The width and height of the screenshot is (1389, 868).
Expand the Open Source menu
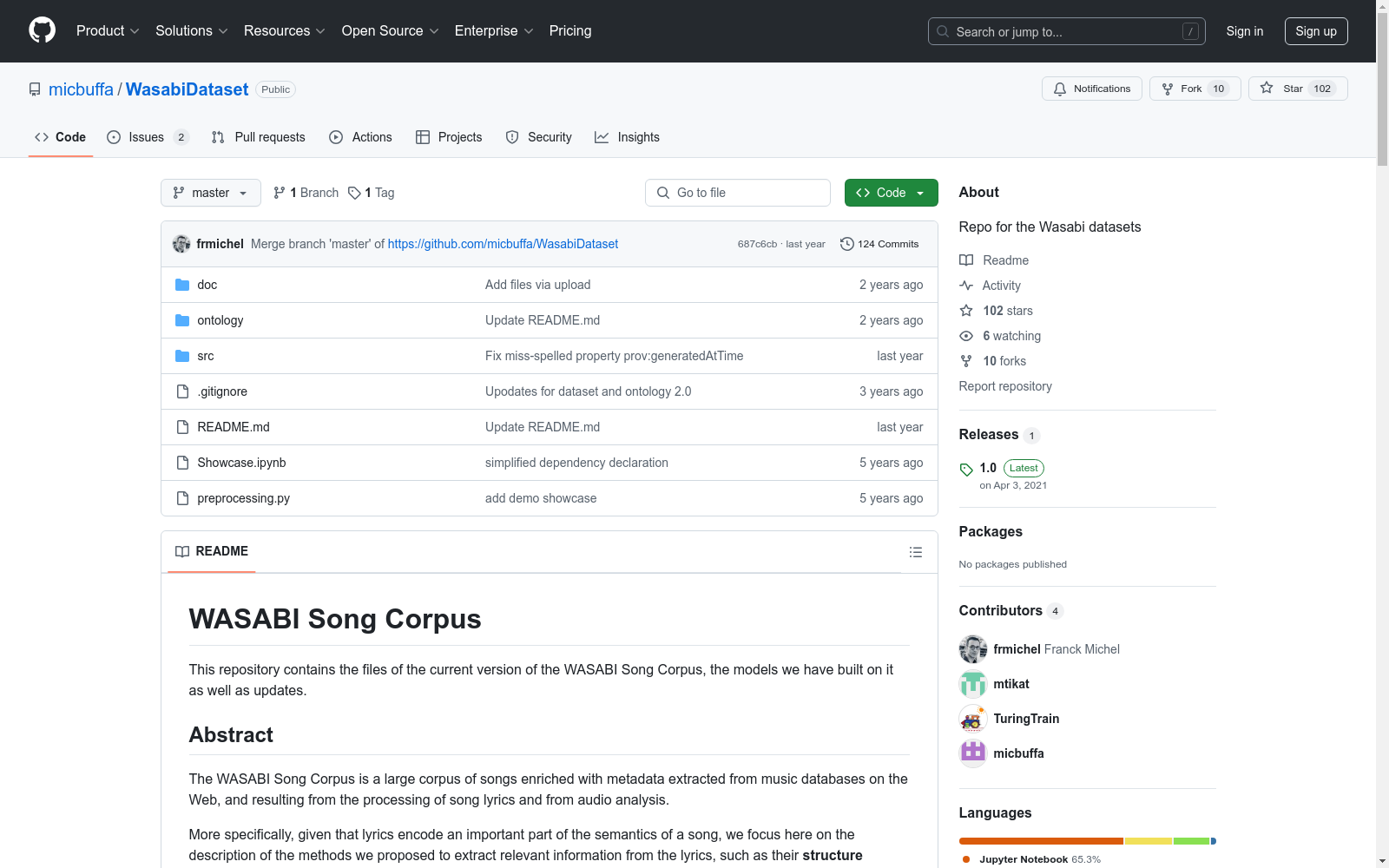pos(391,30)
